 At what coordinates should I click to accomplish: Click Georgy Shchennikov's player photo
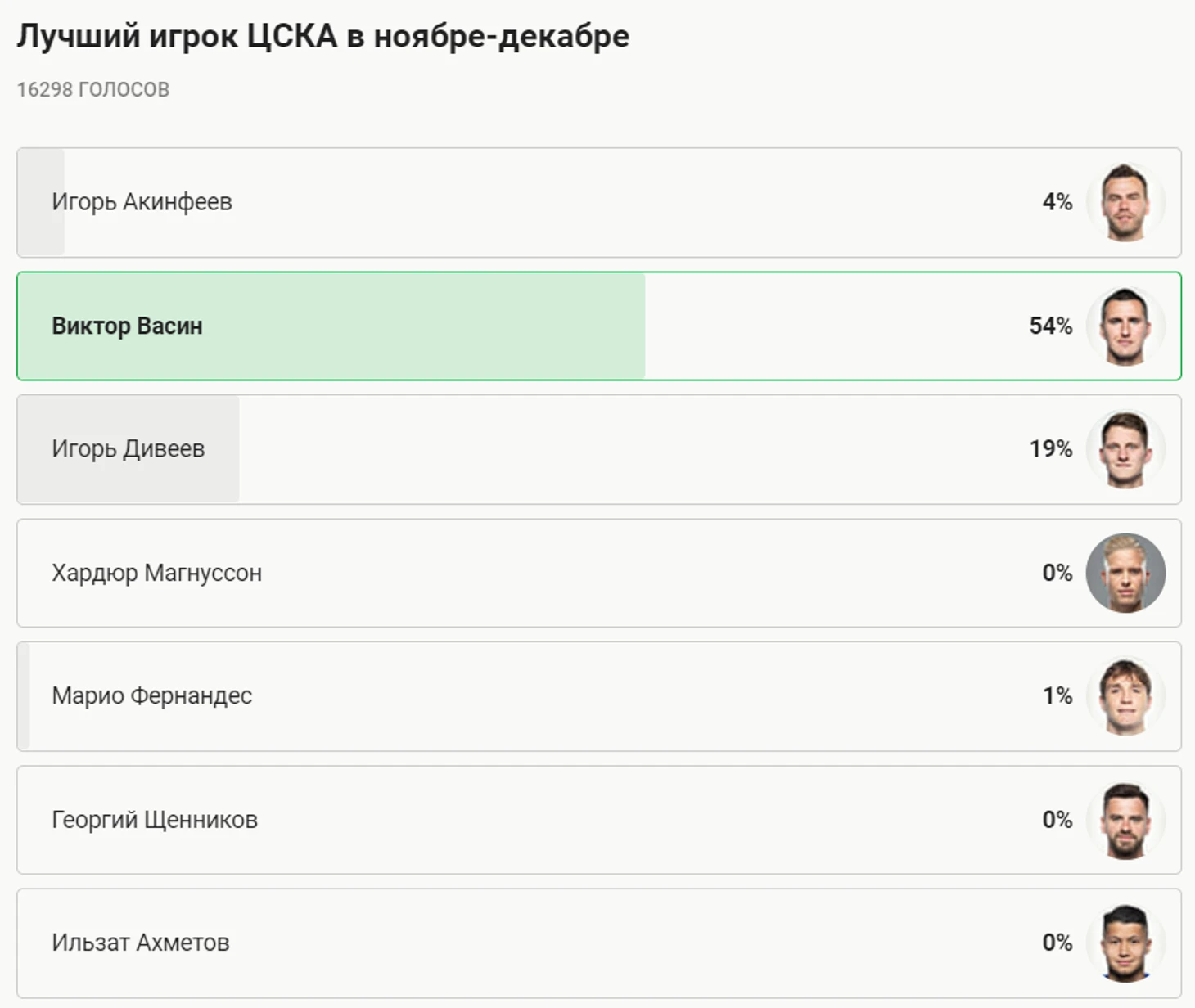(1125, 820)
